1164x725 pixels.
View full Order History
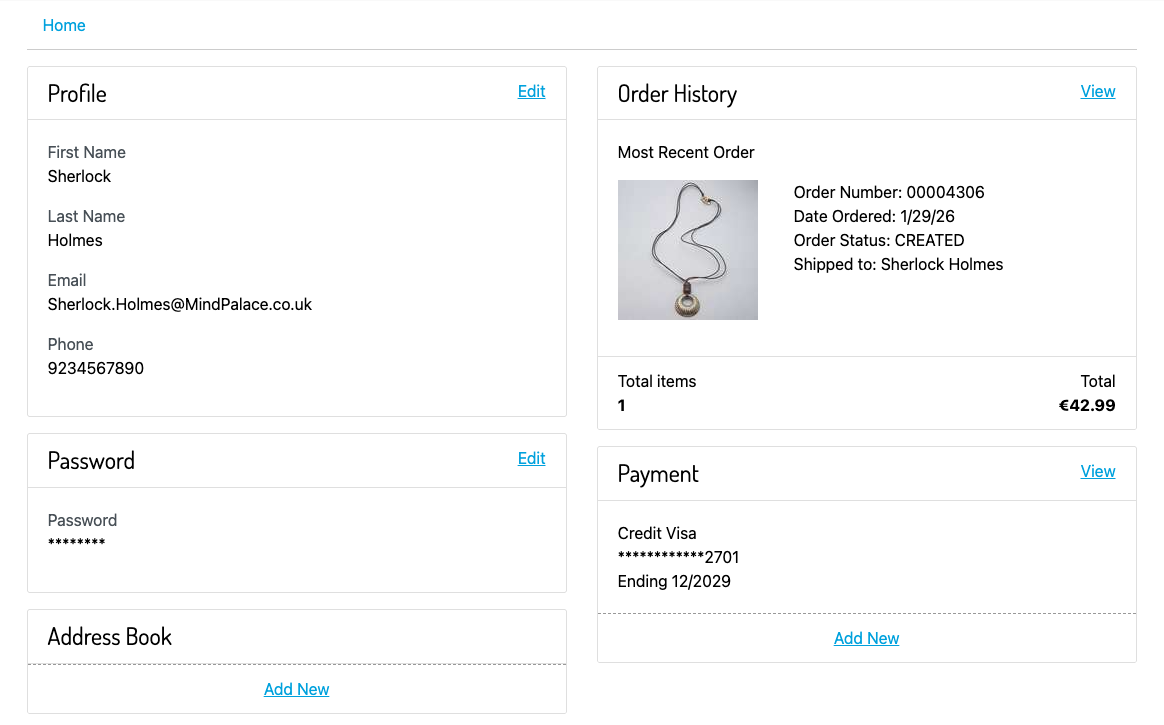pyautogui.click(x=1098, y=91)
